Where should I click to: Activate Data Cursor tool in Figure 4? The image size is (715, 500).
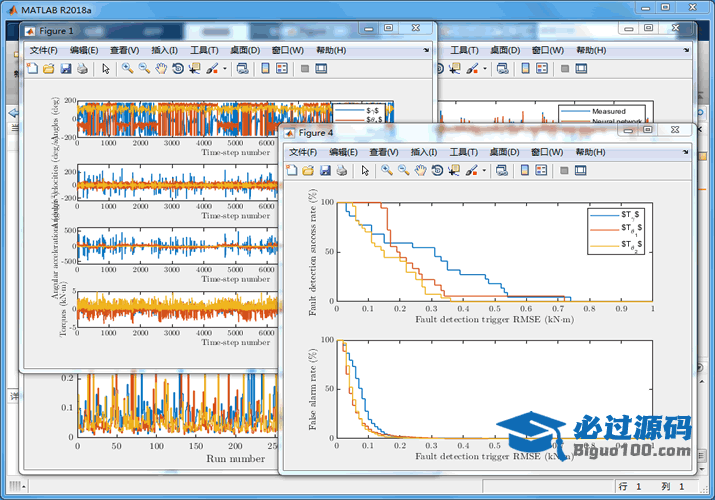[x=454, y=170]
